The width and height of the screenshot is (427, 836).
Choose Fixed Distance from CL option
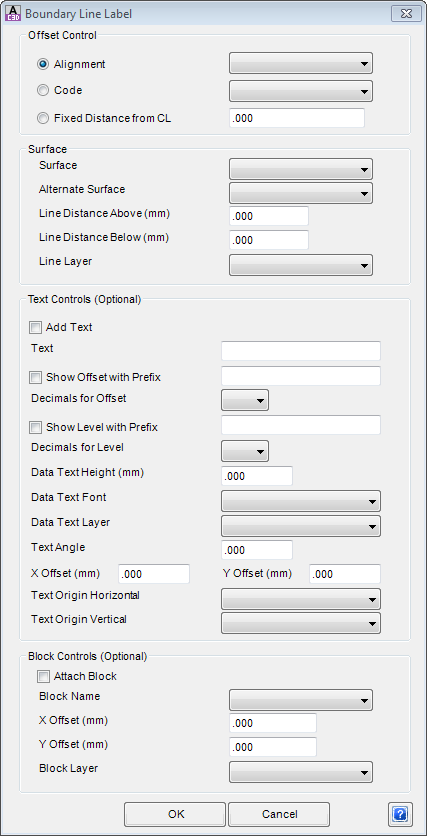coord(43,118)
